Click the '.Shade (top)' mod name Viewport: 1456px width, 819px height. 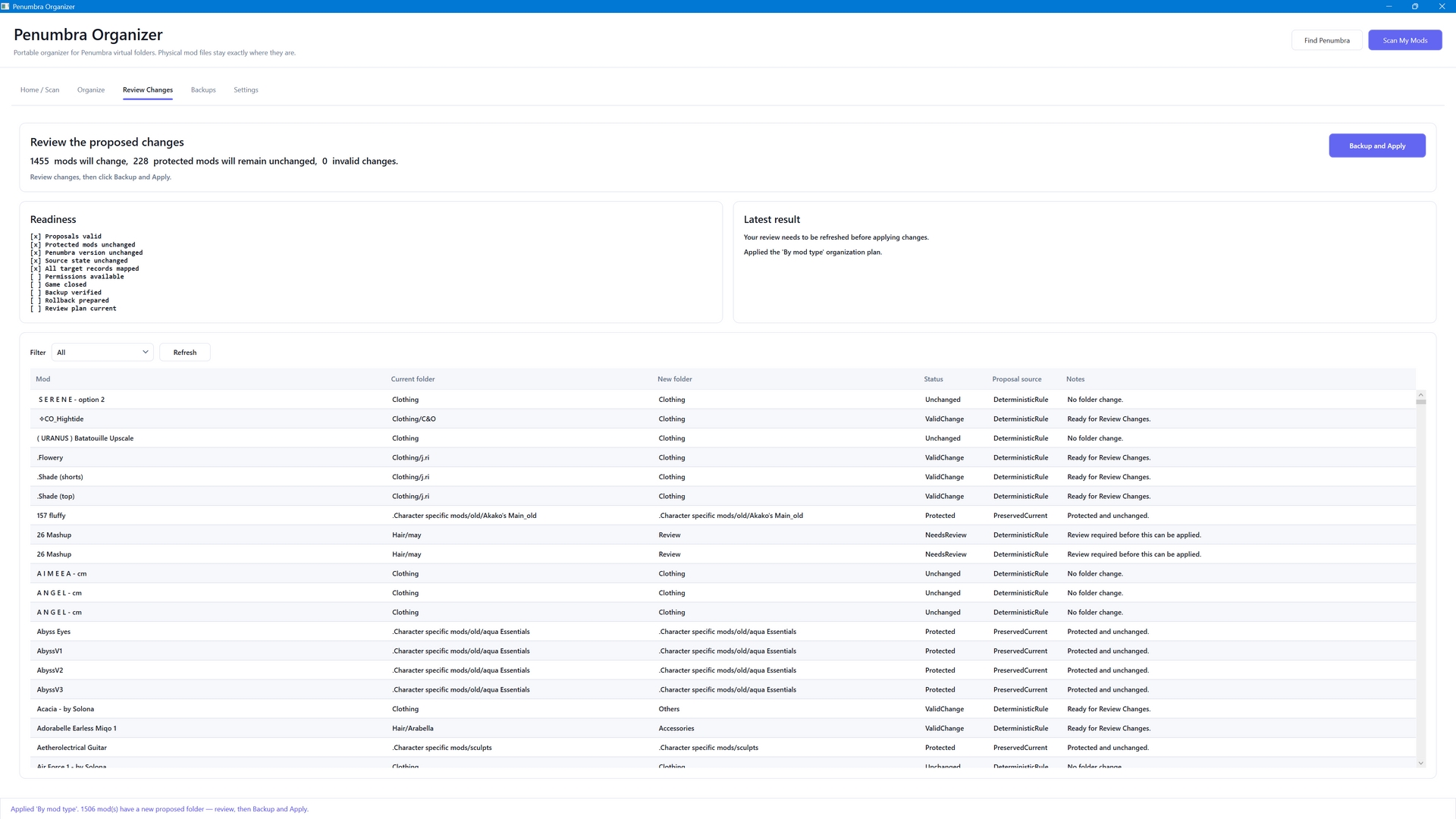[x=55, y=496]
